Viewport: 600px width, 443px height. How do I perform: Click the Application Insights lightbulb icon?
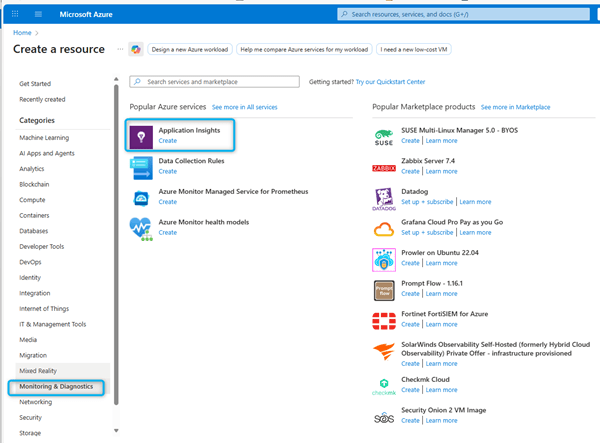pos(141,135)
